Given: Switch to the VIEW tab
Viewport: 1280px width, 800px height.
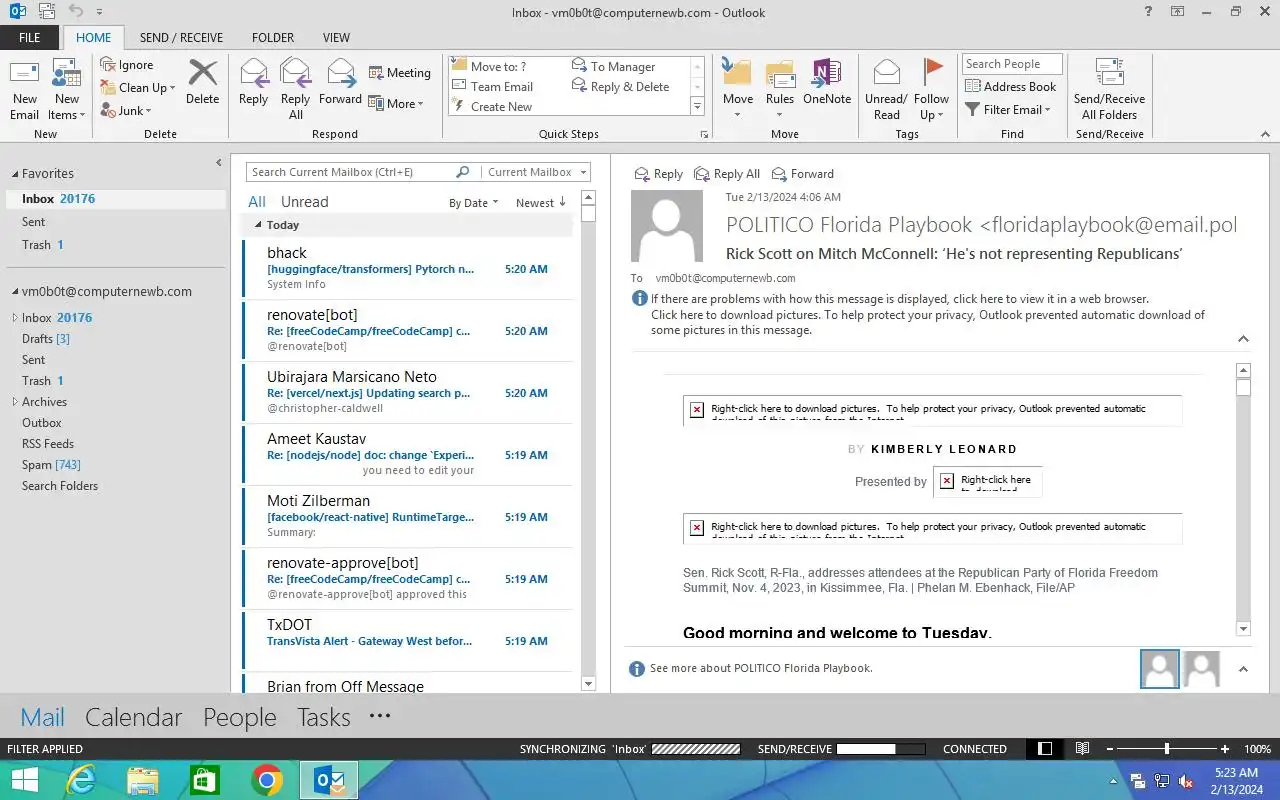Looking at the screenshot, I should click(x=336, y=38).
